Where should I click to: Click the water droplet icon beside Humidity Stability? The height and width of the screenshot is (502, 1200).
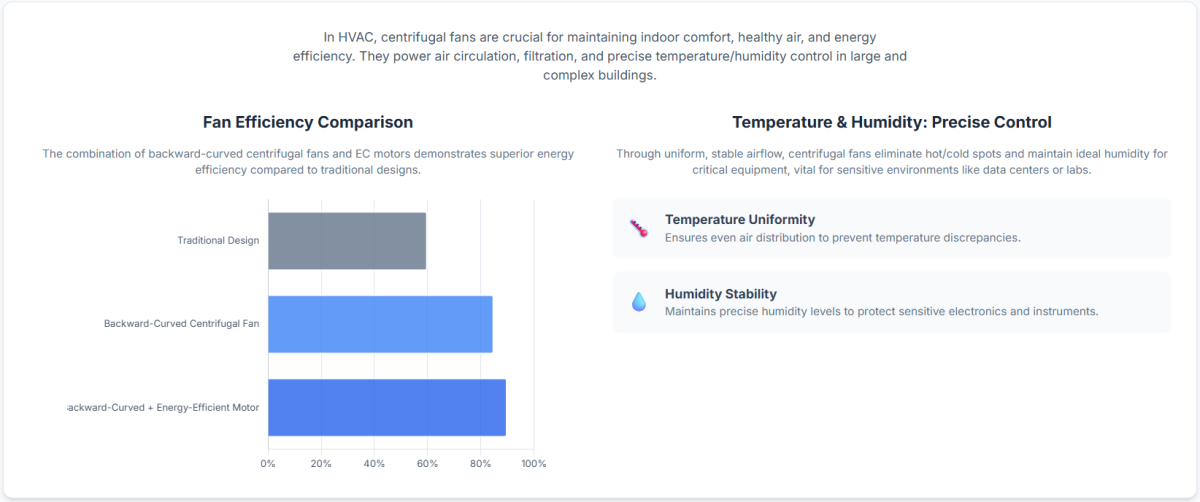point(639,301)
